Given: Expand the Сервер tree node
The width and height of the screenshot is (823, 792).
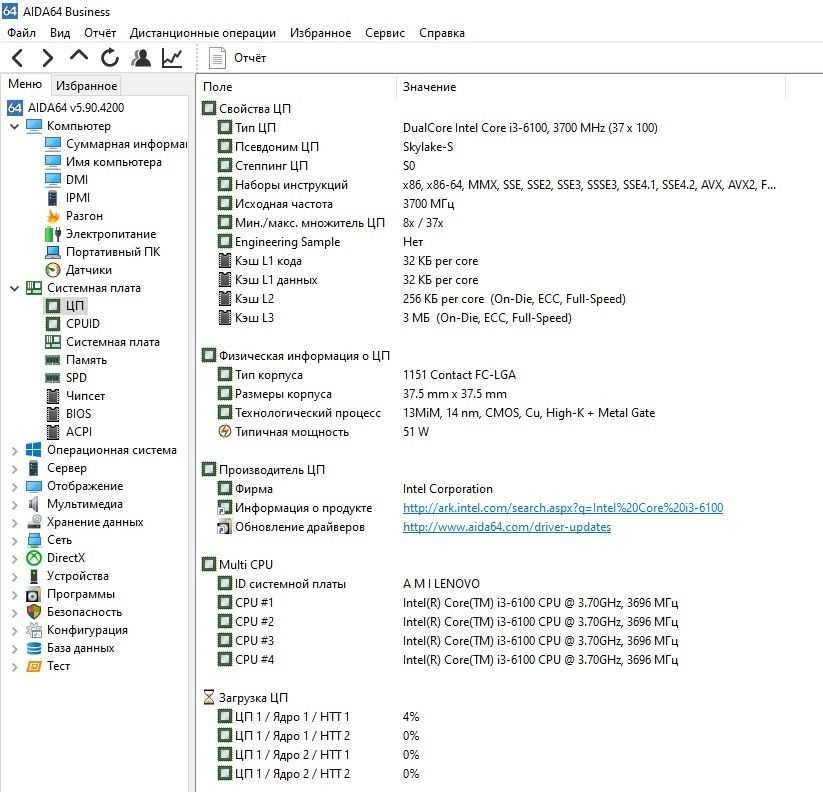Looking at the screenshot, I should (15, 468).
